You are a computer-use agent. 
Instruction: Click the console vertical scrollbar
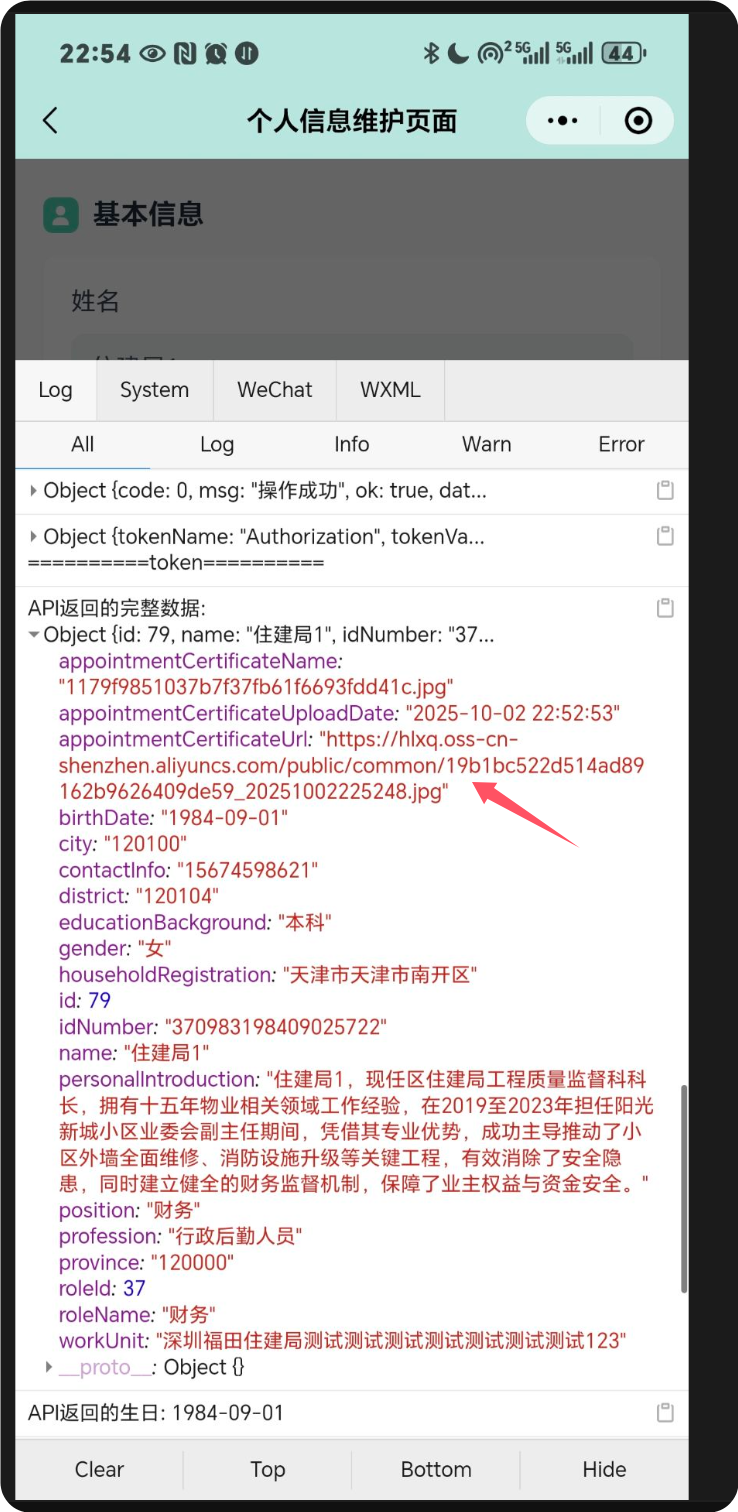click(x=684, y=1189)
